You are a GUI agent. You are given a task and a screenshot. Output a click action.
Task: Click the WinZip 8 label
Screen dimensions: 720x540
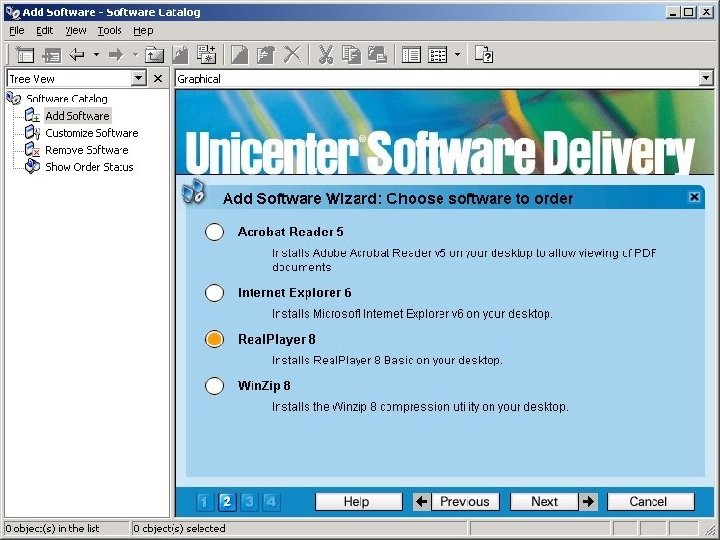(x=264, y=386)
